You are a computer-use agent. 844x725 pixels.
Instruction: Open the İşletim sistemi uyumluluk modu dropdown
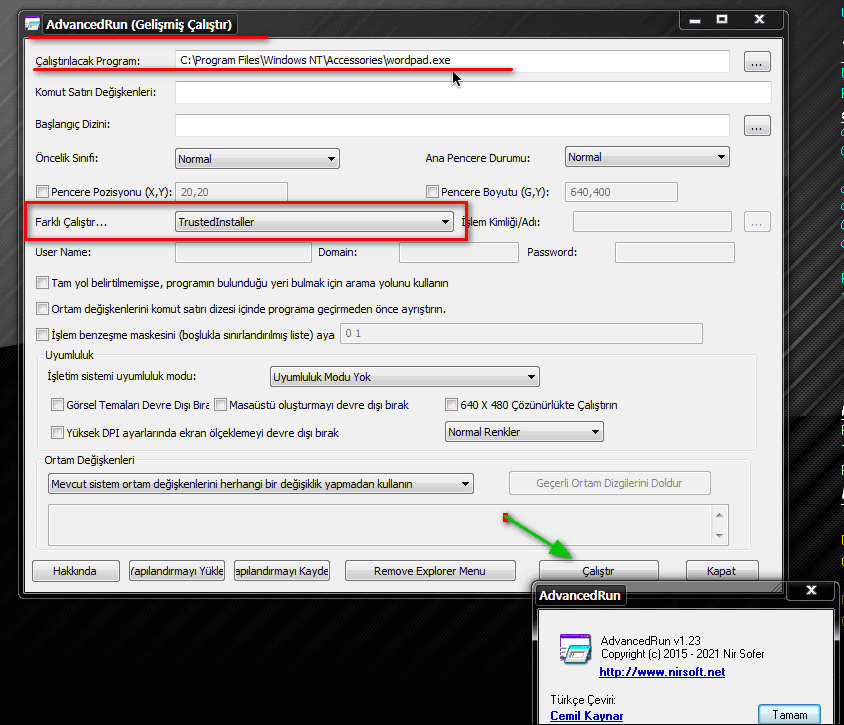(404, 377)
